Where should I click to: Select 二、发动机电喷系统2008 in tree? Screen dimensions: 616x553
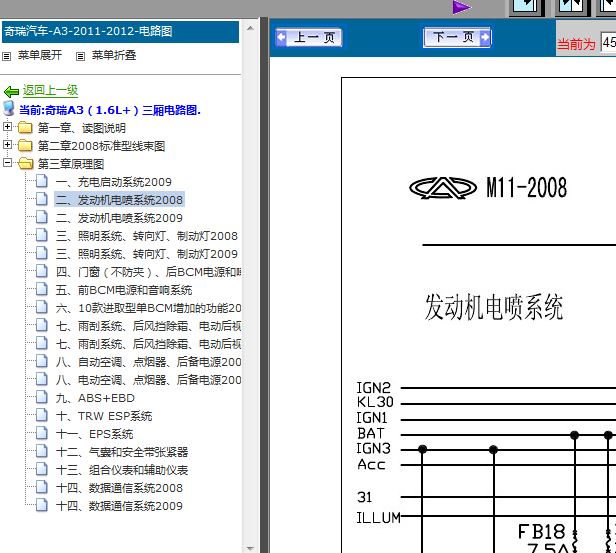pos(119,200)
